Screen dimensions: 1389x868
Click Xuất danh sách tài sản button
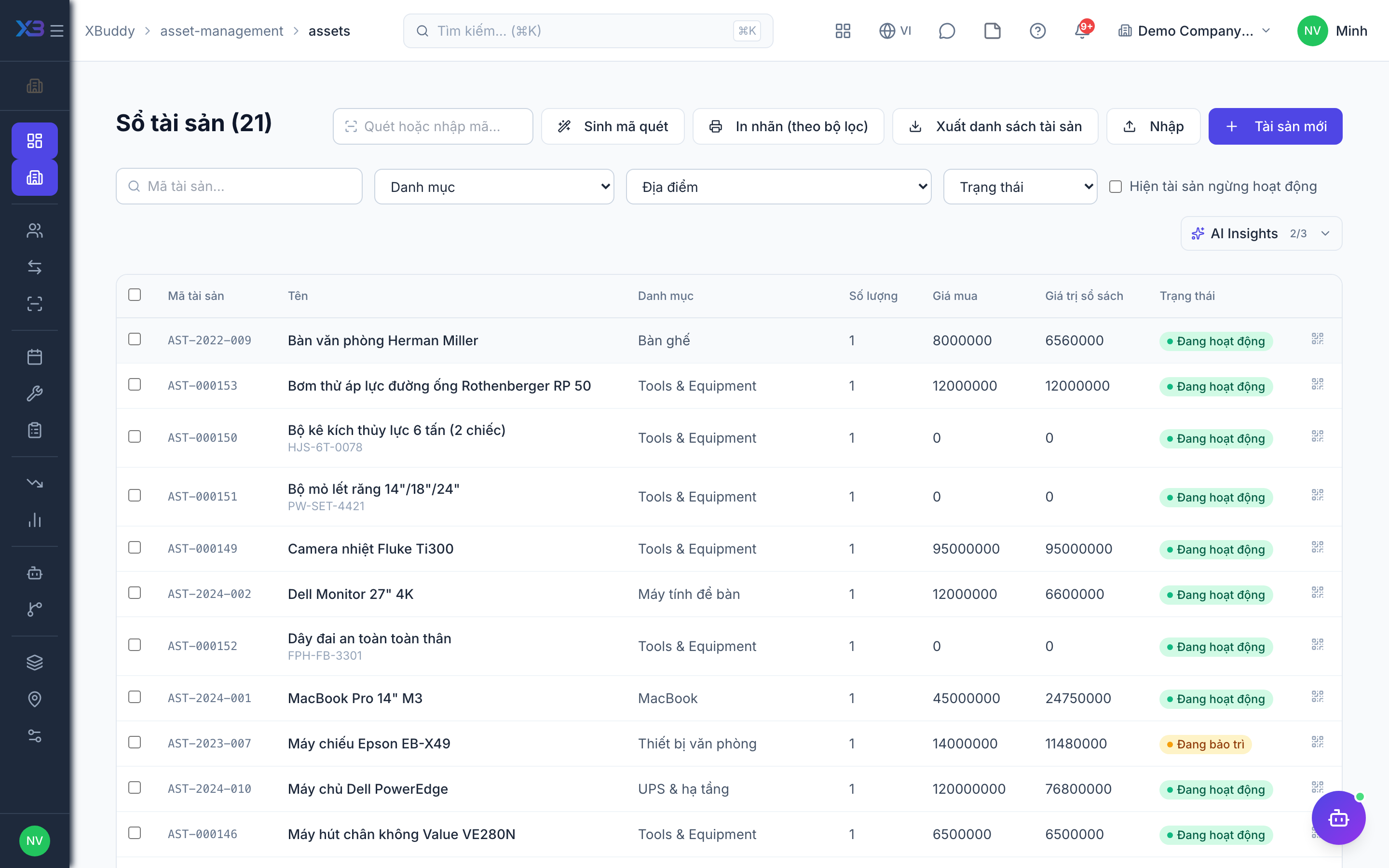994,126
